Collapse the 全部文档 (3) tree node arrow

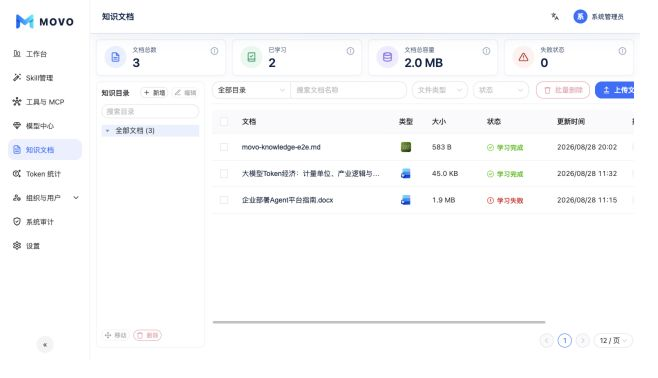[107, 131]
